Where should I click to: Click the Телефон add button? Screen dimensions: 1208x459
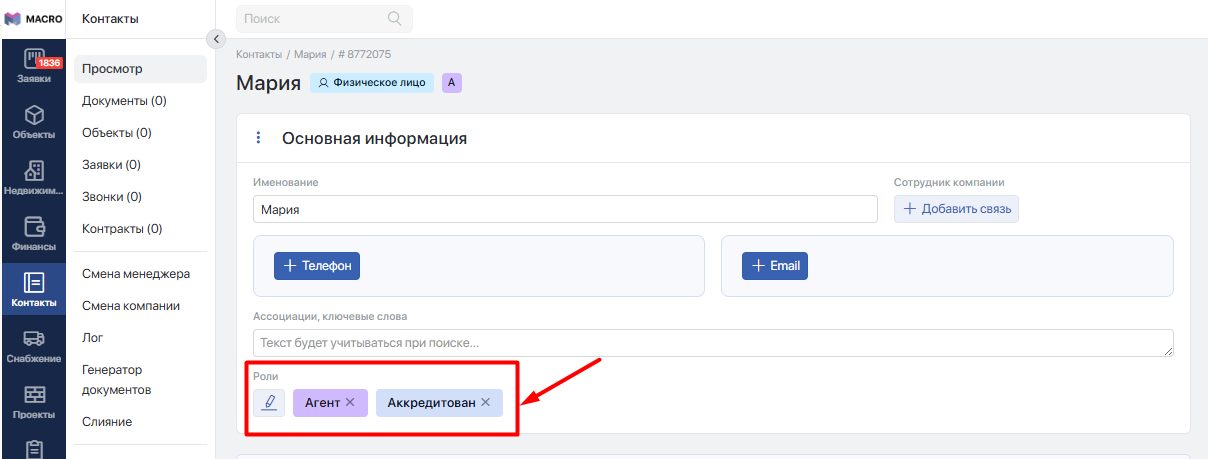click(317, 266)
